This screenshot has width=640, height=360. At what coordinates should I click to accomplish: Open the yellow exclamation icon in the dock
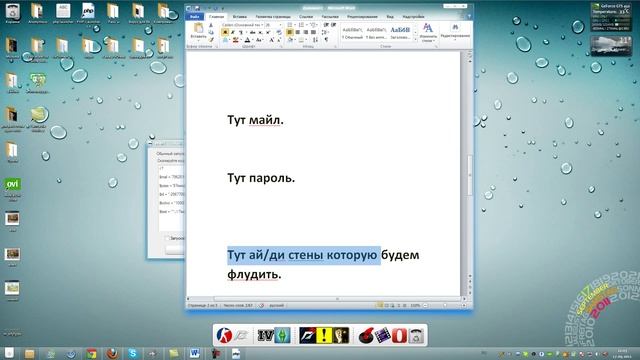324,336
